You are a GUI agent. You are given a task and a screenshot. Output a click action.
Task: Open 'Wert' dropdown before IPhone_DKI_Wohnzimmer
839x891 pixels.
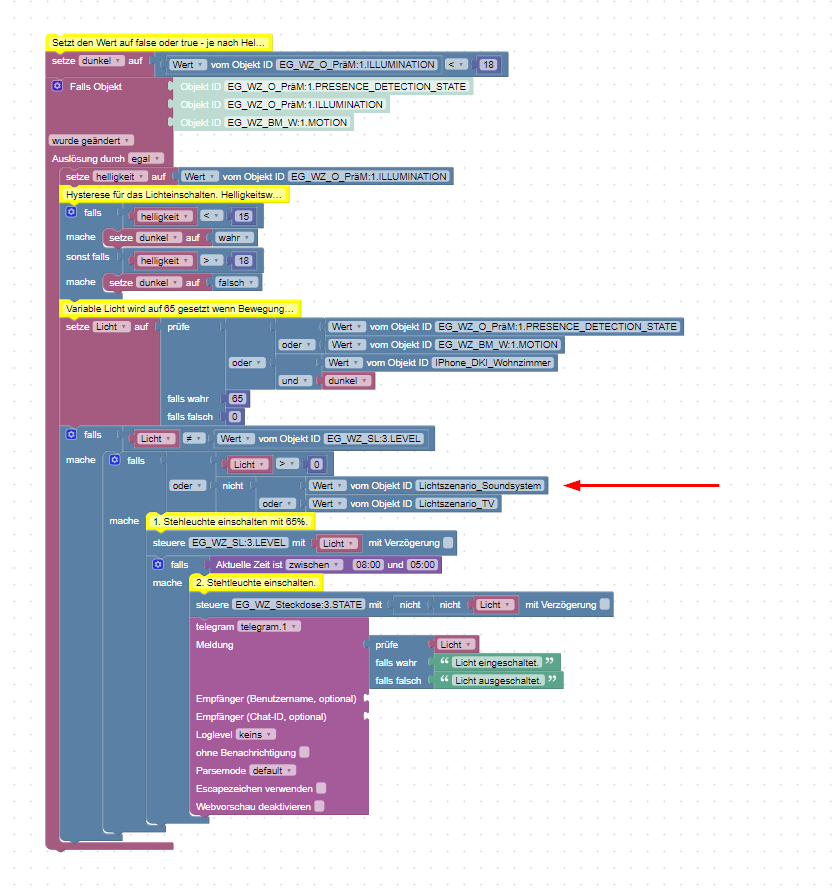pos(343,363)
